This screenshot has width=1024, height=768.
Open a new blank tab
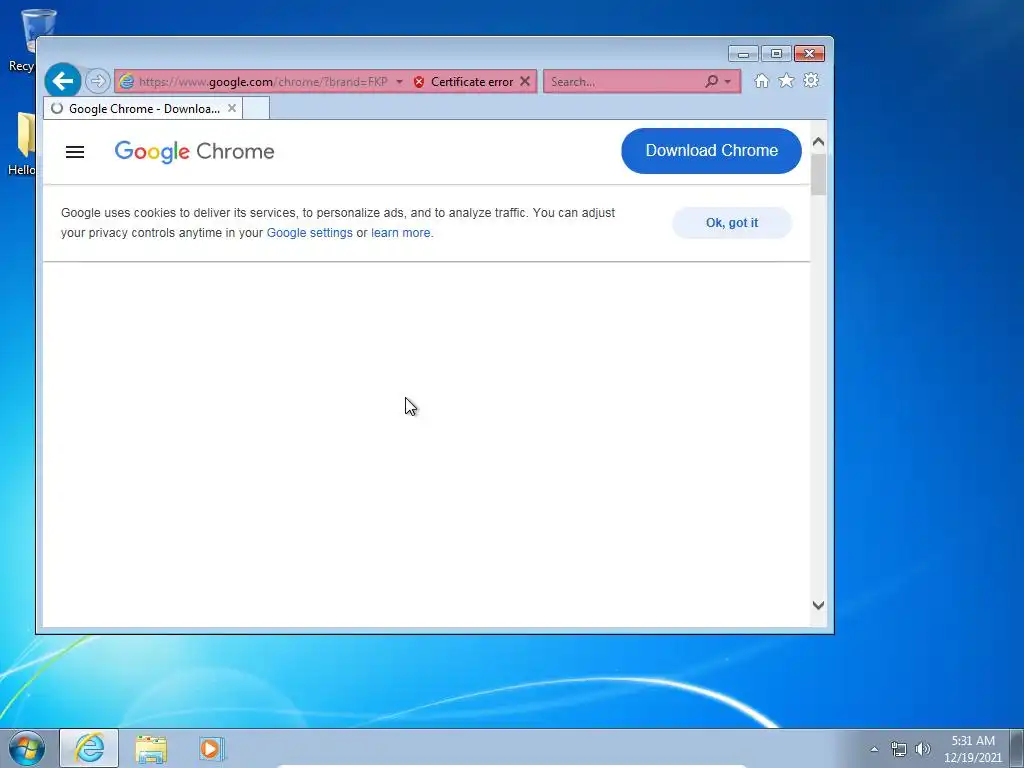coord(256,108)
